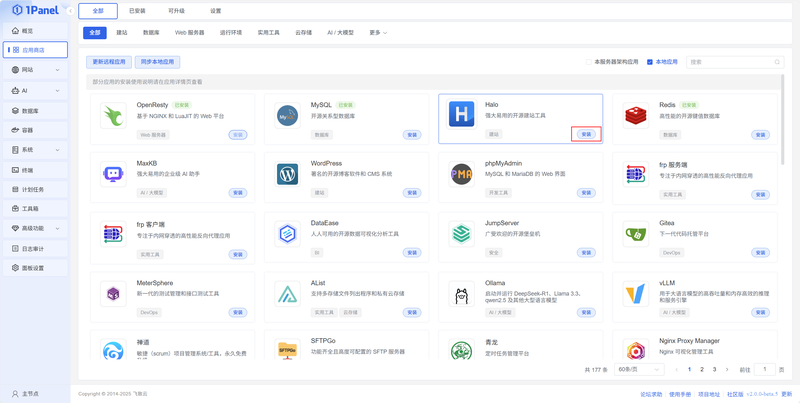Install Ollama via its 安装 button
This screenshot has width=800, height=403.
(586, 312)
